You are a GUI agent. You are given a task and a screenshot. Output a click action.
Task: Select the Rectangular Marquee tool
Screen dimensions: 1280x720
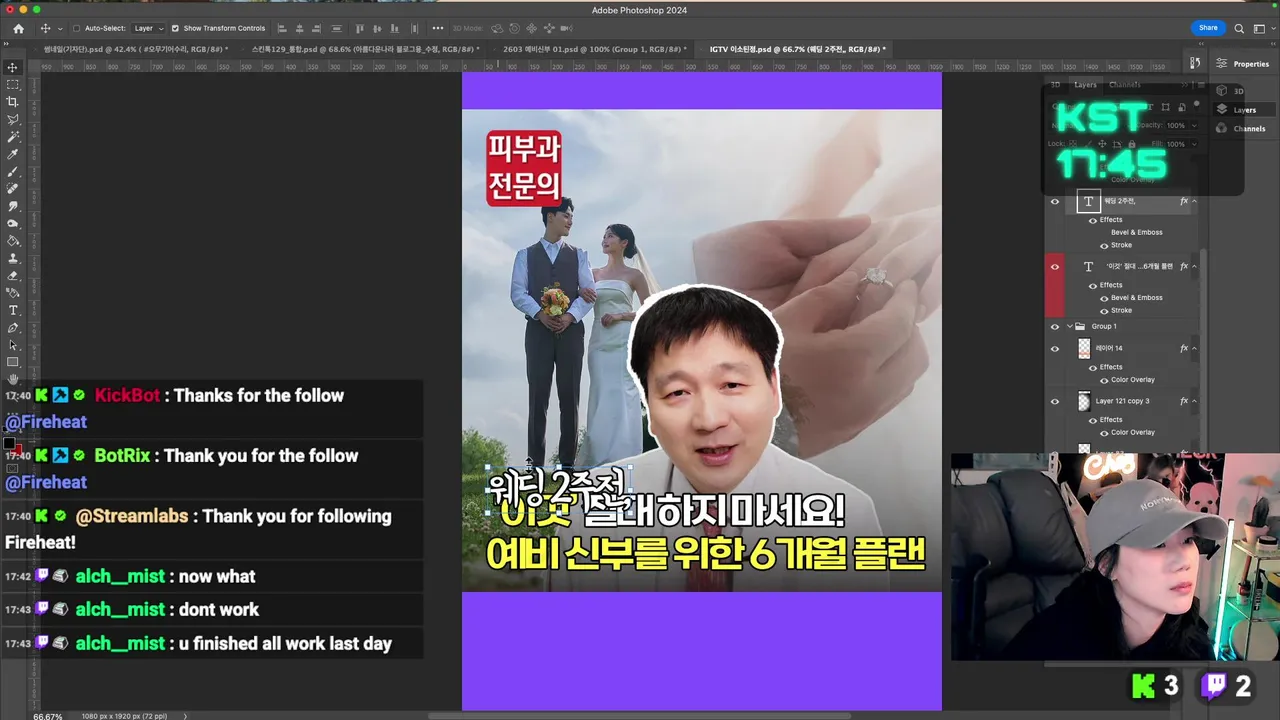point(13,84)
